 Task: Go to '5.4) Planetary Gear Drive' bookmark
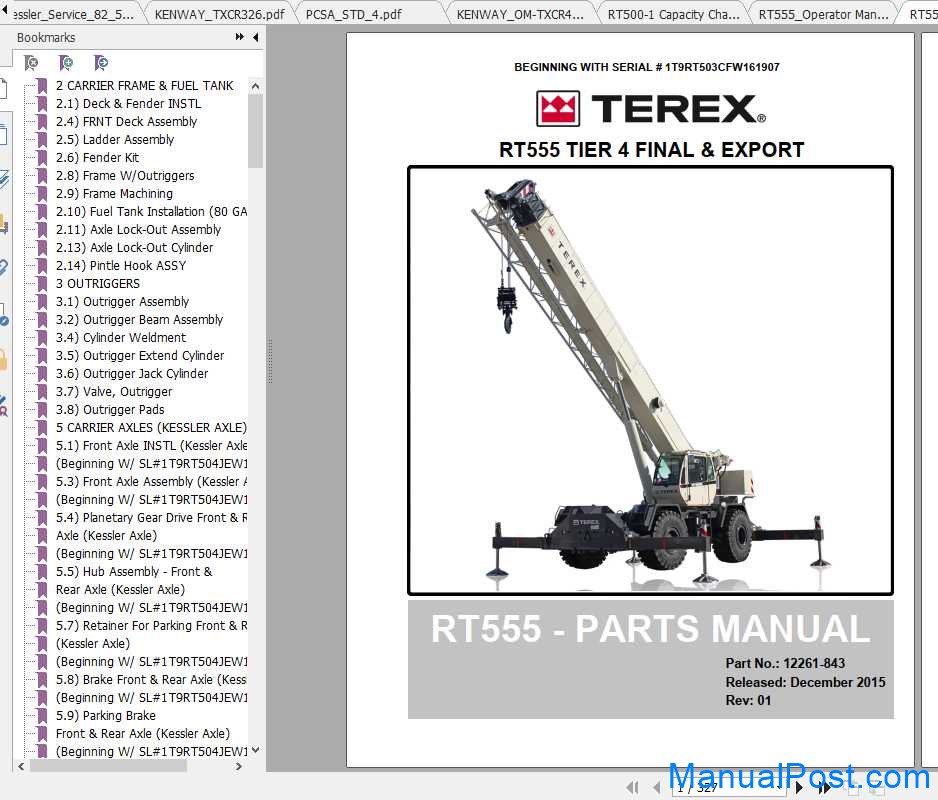(x=151, y=518)
